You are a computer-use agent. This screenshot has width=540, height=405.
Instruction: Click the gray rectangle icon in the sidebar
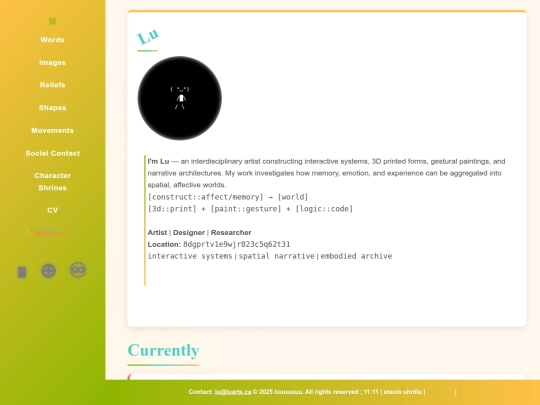(x=22, y=272)
